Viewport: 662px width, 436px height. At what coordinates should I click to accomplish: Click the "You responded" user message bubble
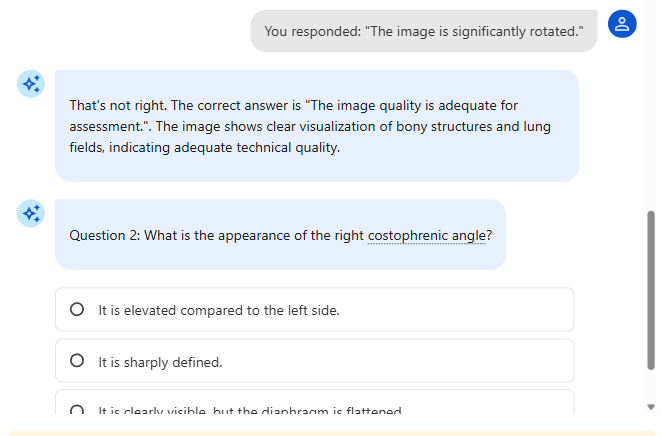(x=423, y=31)
